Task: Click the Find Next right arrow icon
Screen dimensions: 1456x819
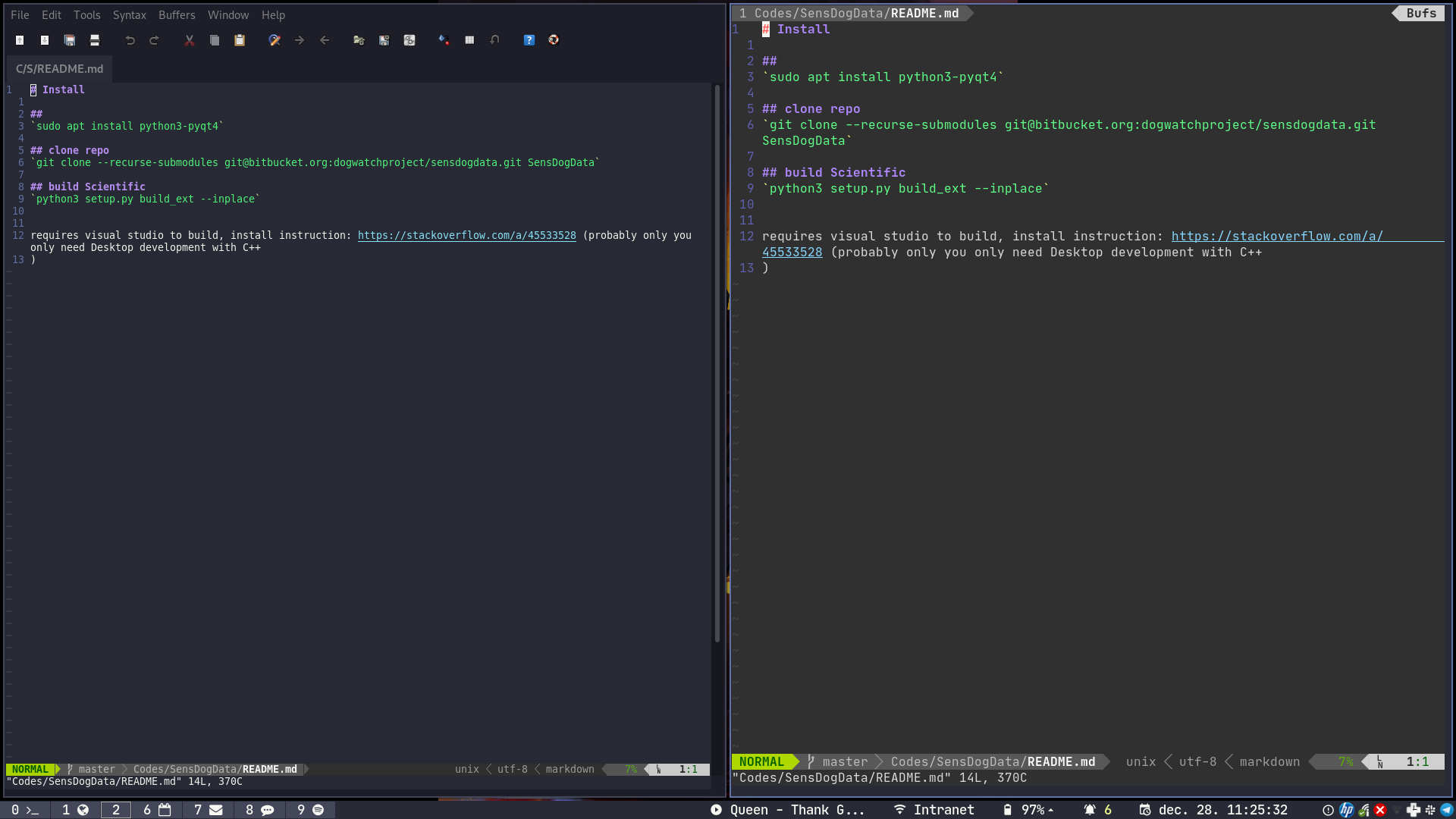Action: (300, 40)
